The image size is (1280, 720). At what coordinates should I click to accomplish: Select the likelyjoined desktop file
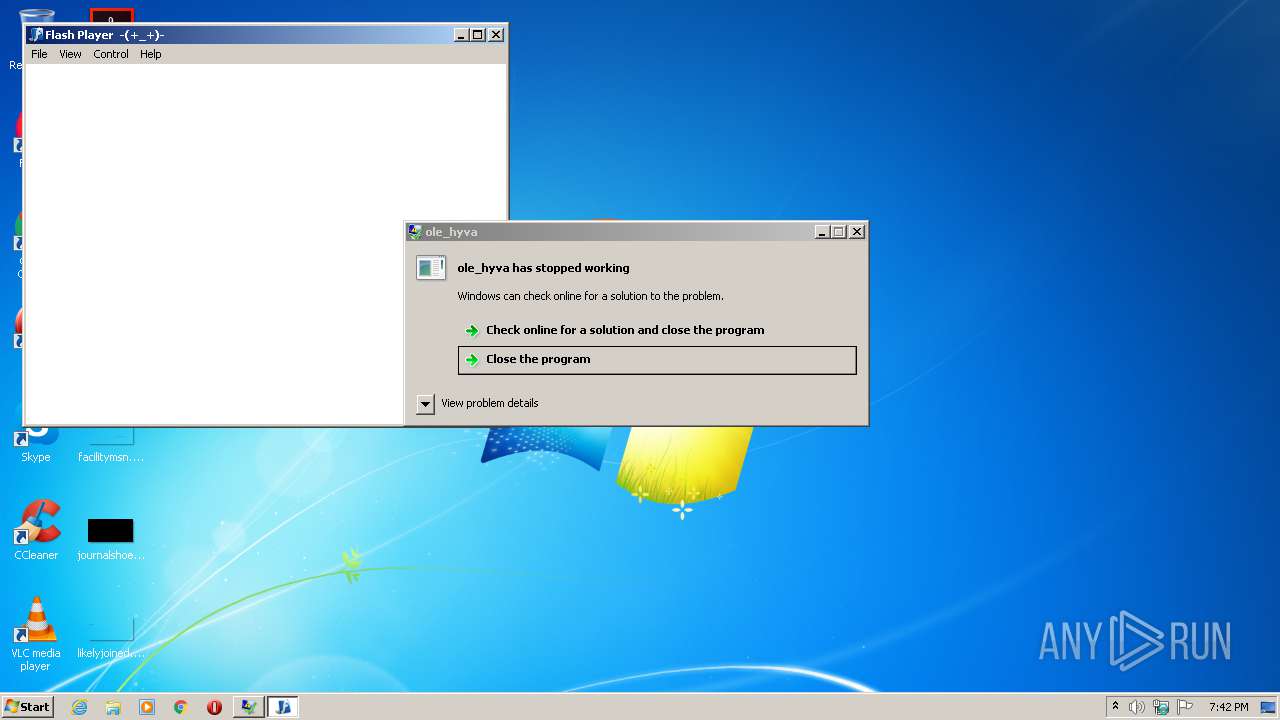pos(111,638)
